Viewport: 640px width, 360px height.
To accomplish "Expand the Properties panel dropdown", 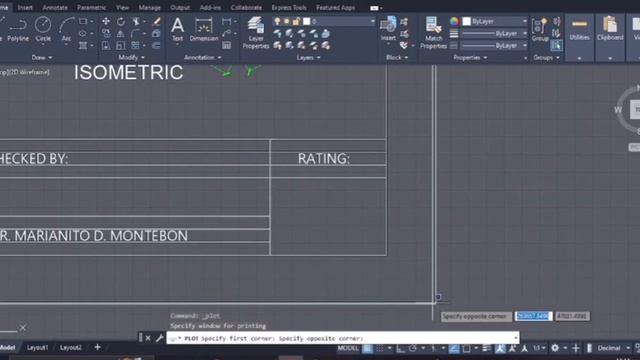I will 470,58.
